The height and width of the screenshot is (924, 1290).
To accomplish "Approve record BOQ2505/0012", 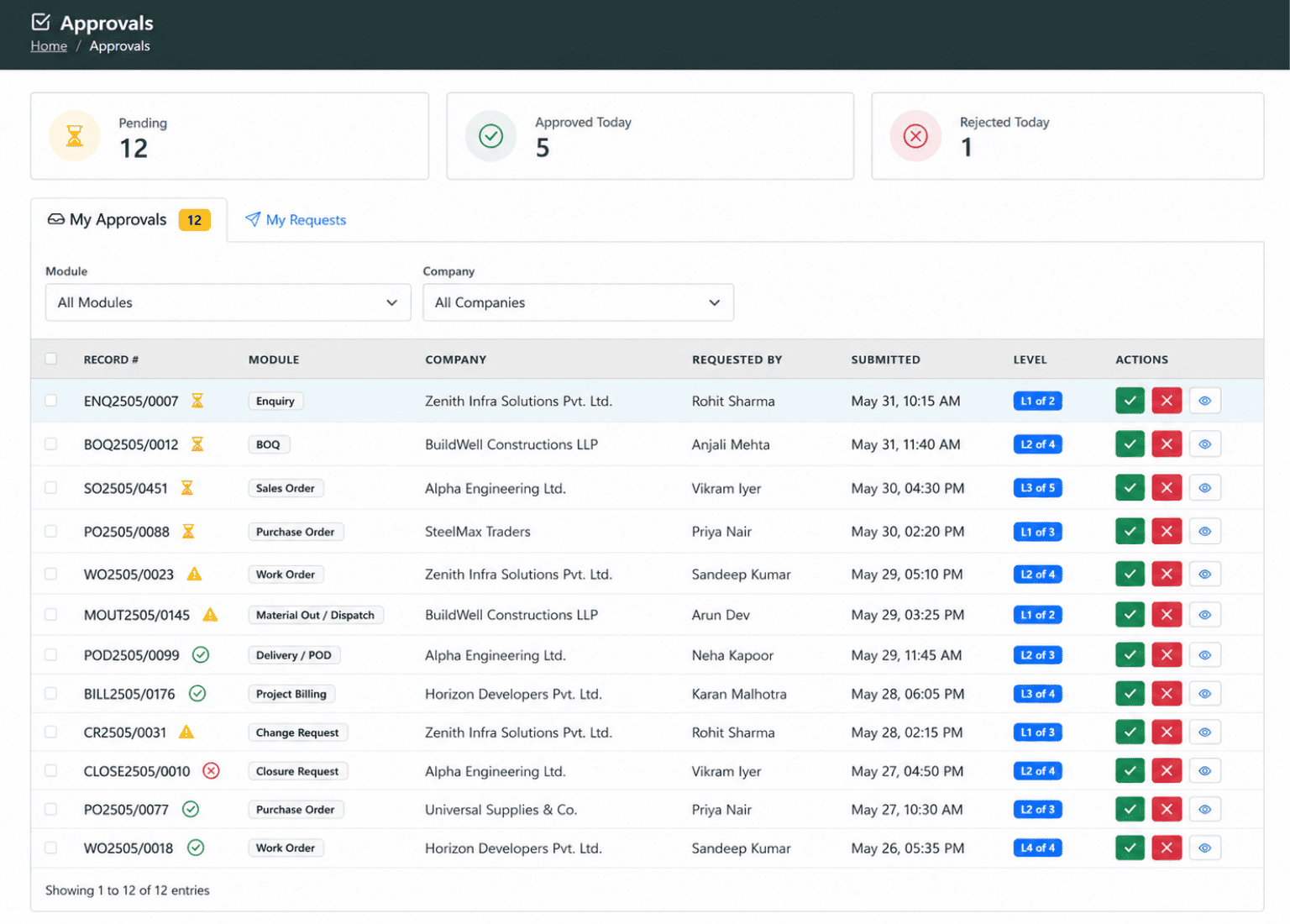I will (x=1130, y=444).
